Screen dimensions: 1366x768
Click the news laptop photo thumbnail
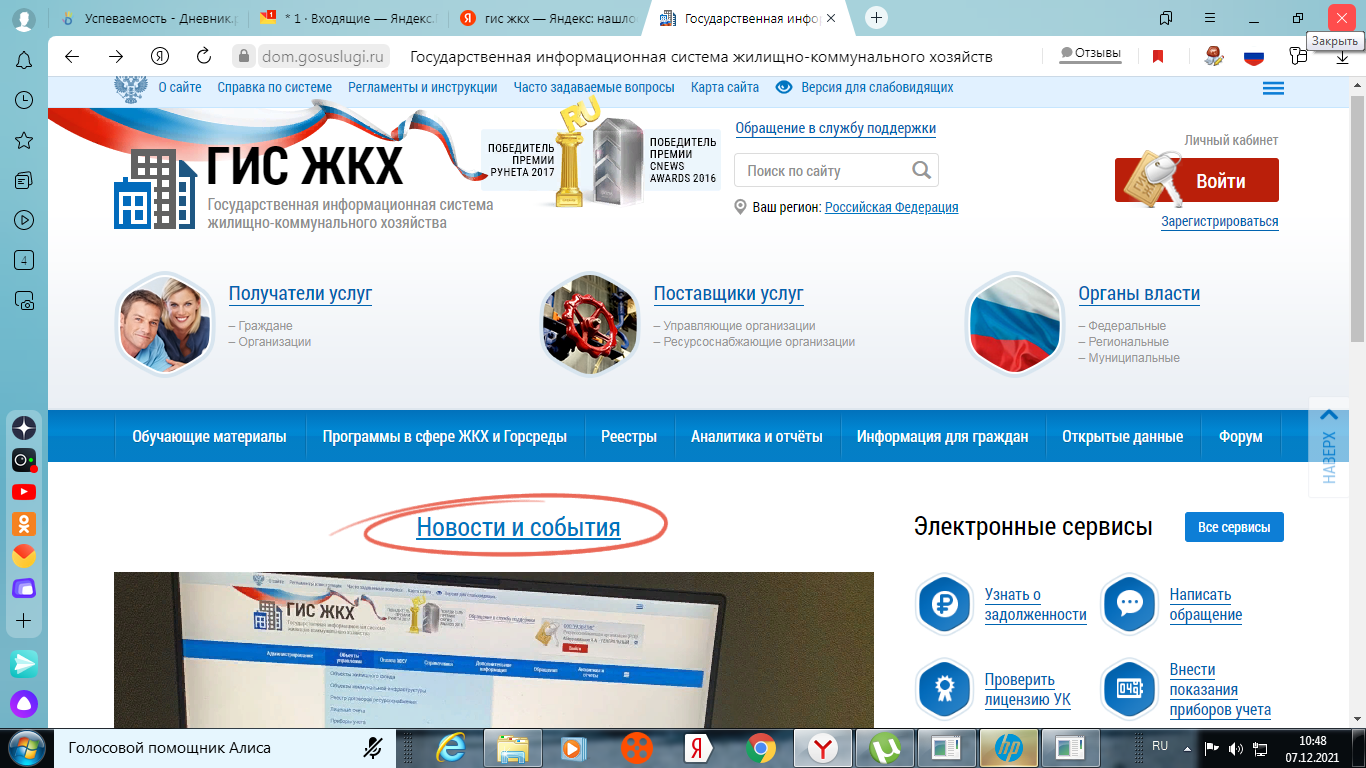coord(494,650)
